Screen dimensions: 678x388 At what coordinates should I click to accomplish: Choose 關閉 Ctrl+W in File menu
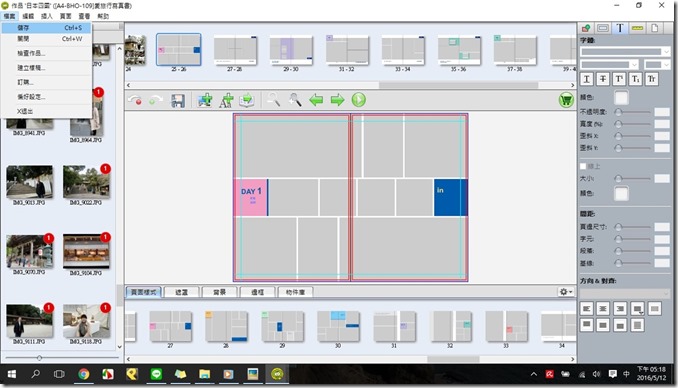pyautogui.click(x=46, y=39)
